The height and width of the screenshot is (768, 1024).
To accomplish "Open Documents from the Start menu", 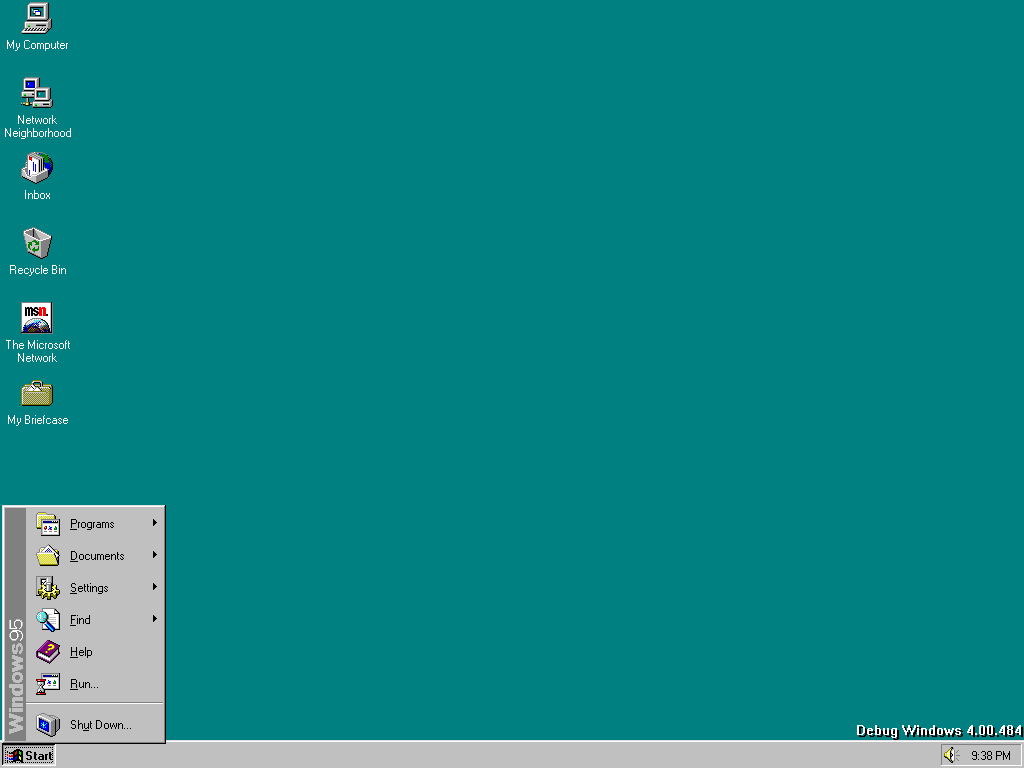I will click(x=95, y=556).
